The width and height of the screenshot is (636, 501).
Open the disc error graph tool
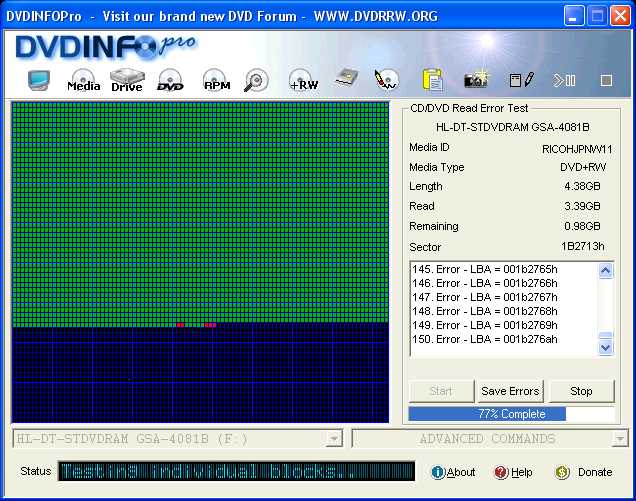pos(386,80)
